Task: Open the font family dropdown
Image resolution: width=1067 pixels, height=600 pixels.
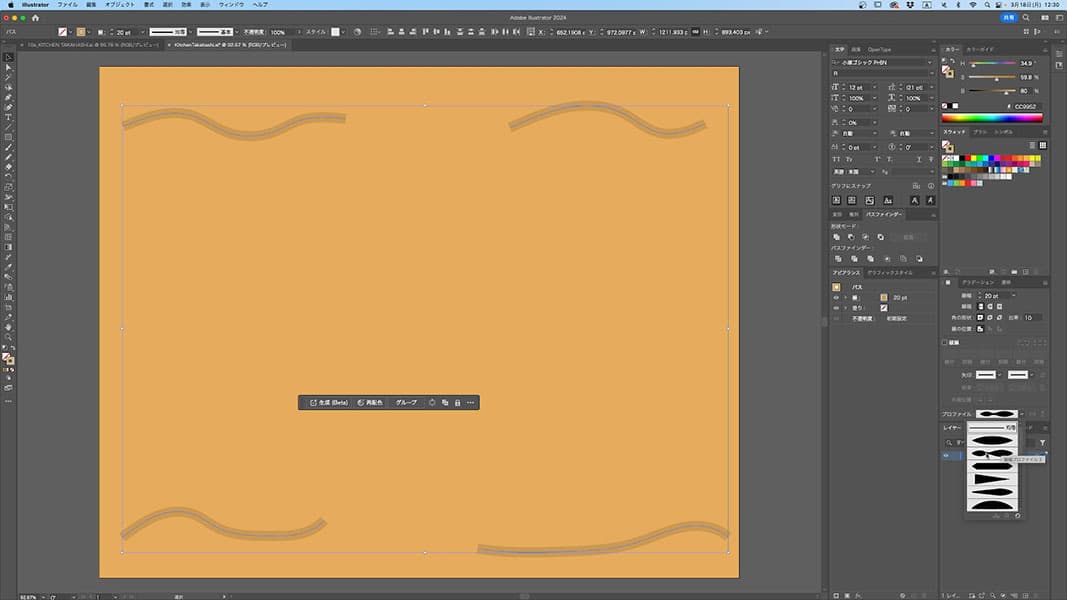Action: click(x=929, y=62)
